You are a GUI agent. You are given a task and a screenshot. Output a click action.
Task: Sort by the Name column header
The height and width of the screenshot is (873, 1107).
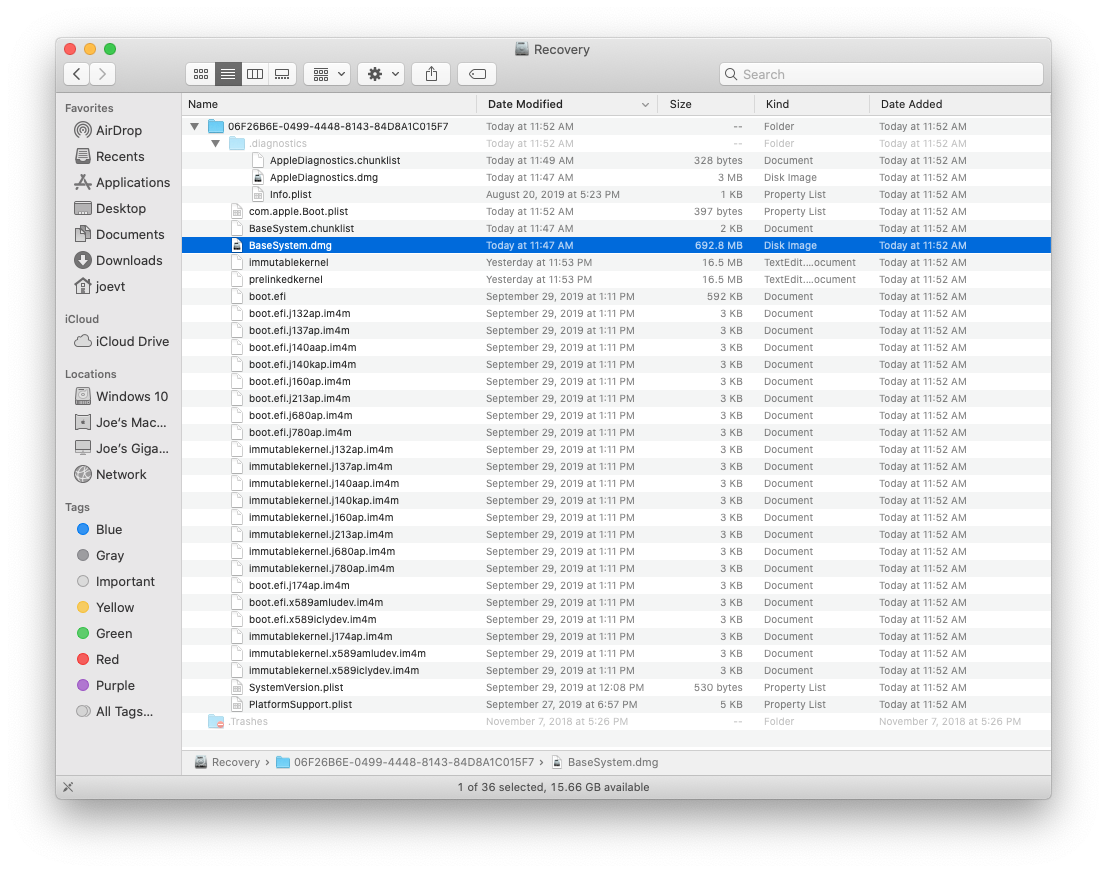click(329, 104)
